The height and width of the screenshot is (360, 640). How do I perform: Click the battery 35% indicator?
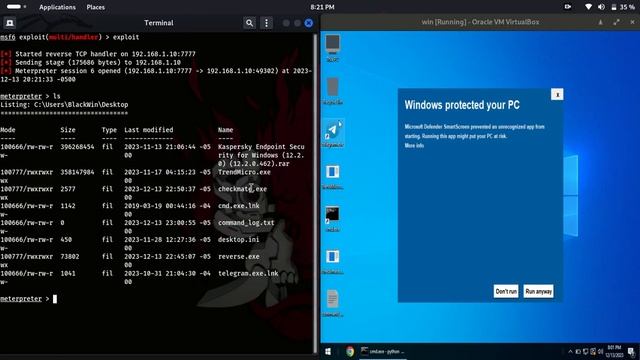coord(623,7)
